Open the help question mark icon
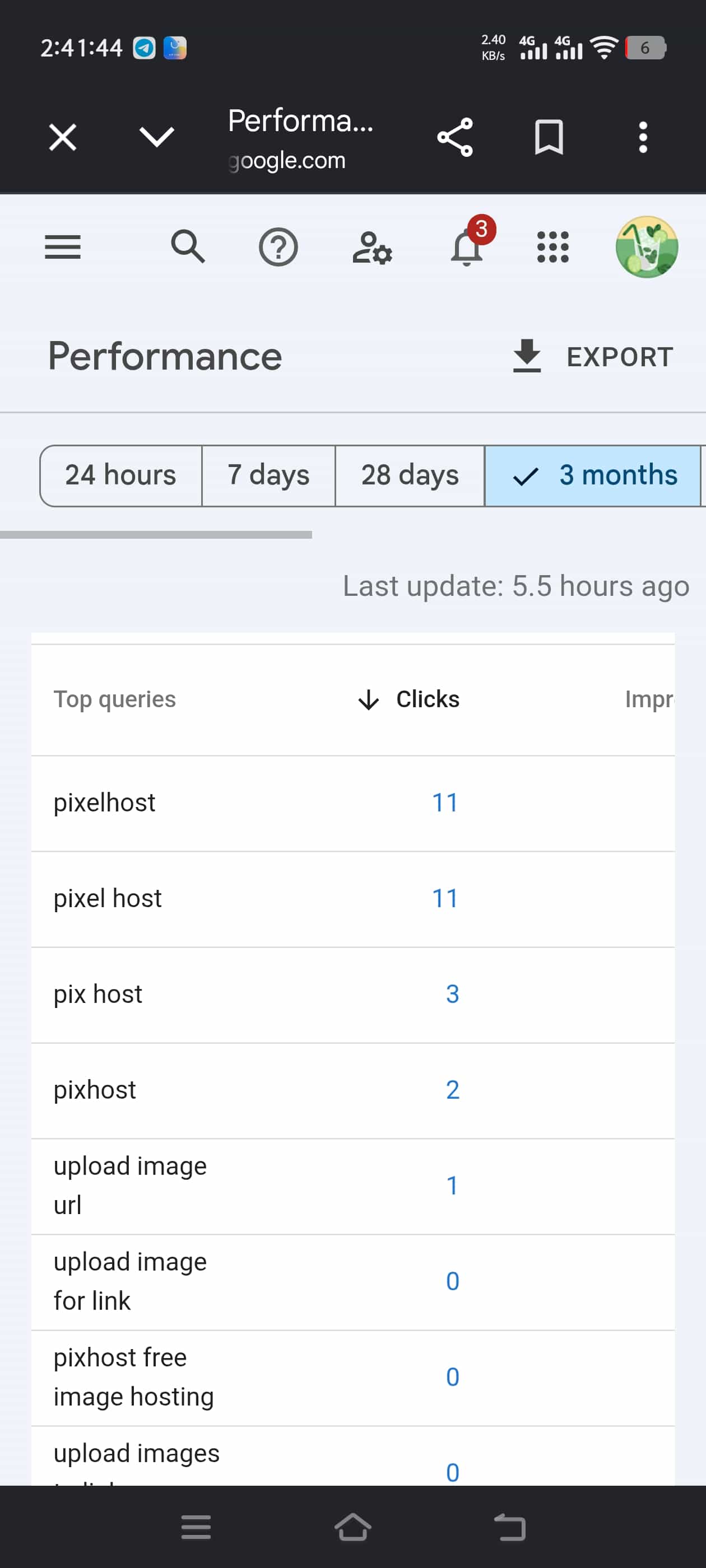The image size is (706, 1568). coord(278,247)
